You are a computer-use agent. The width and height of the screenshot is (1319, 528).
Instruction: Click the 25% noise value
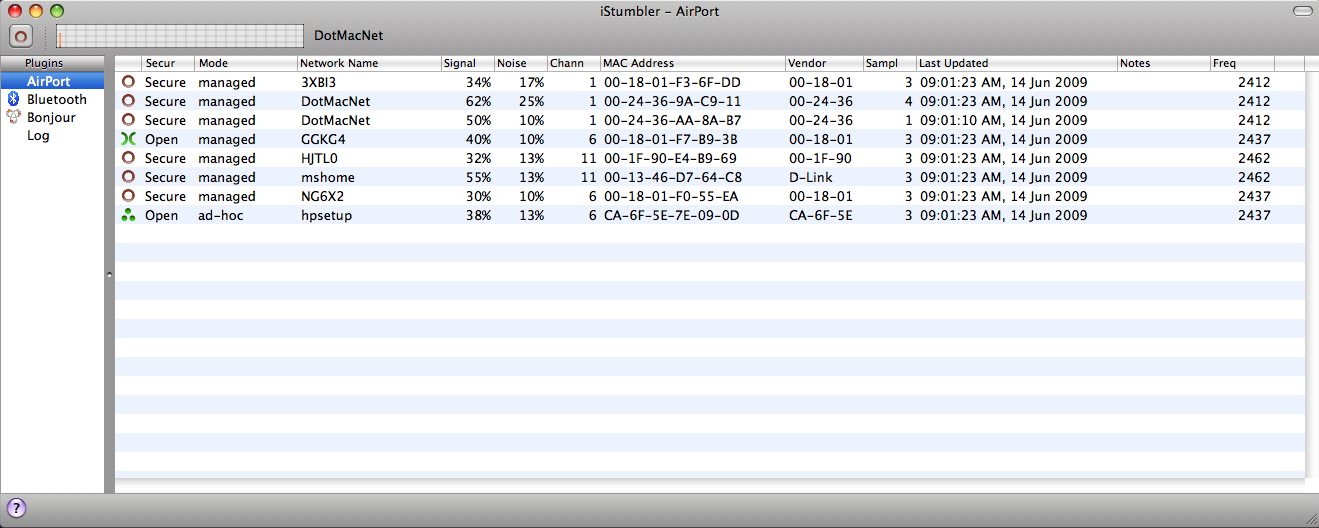531,101
